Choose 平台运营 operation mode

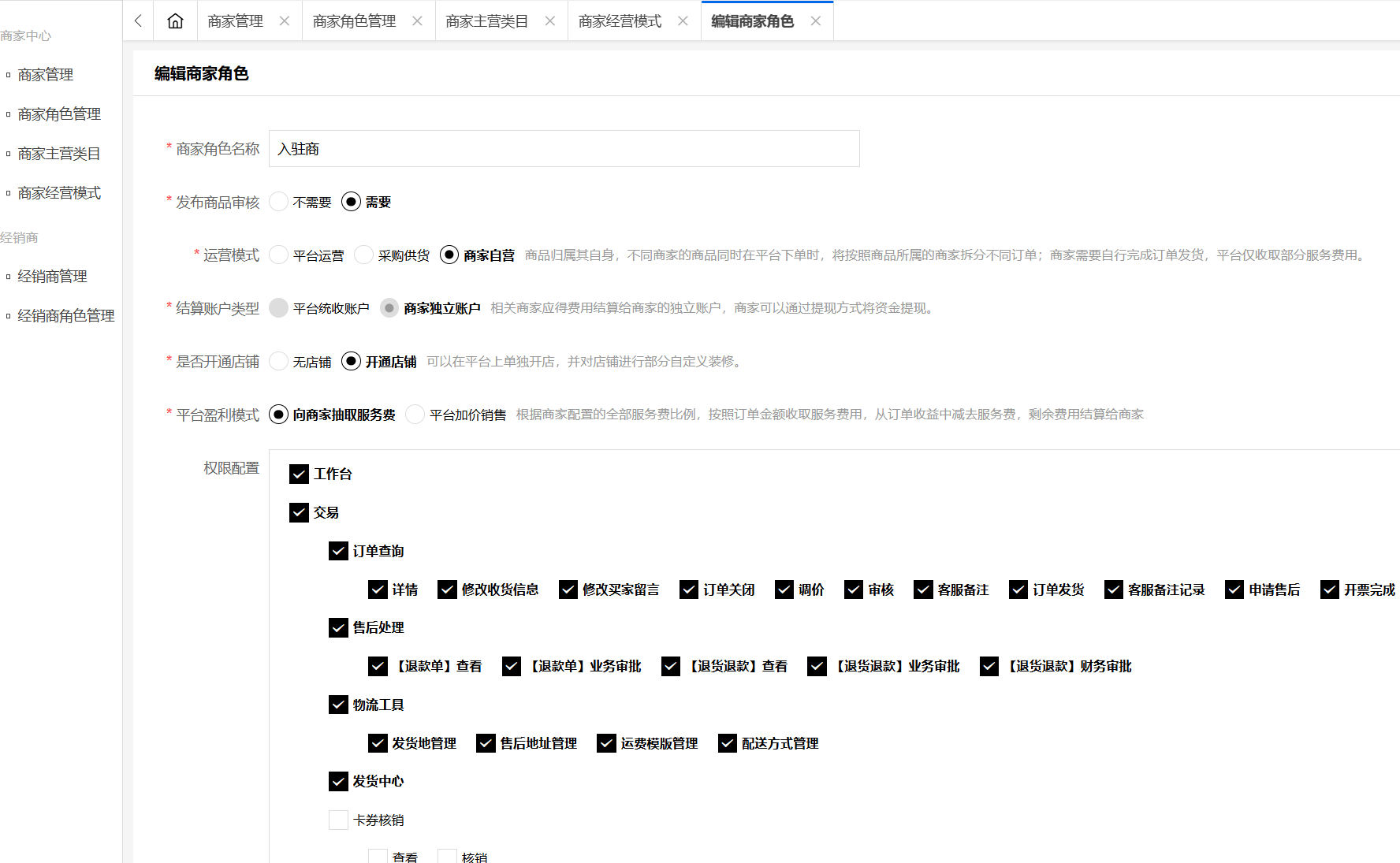point(279,255)
